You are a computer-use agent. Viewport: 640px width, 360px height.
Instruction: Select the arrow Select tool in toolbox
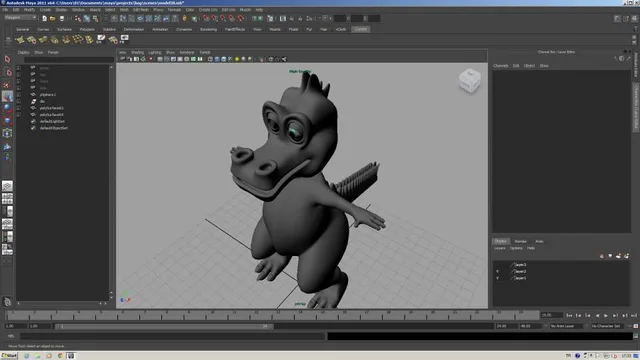[x=7, y=59]
